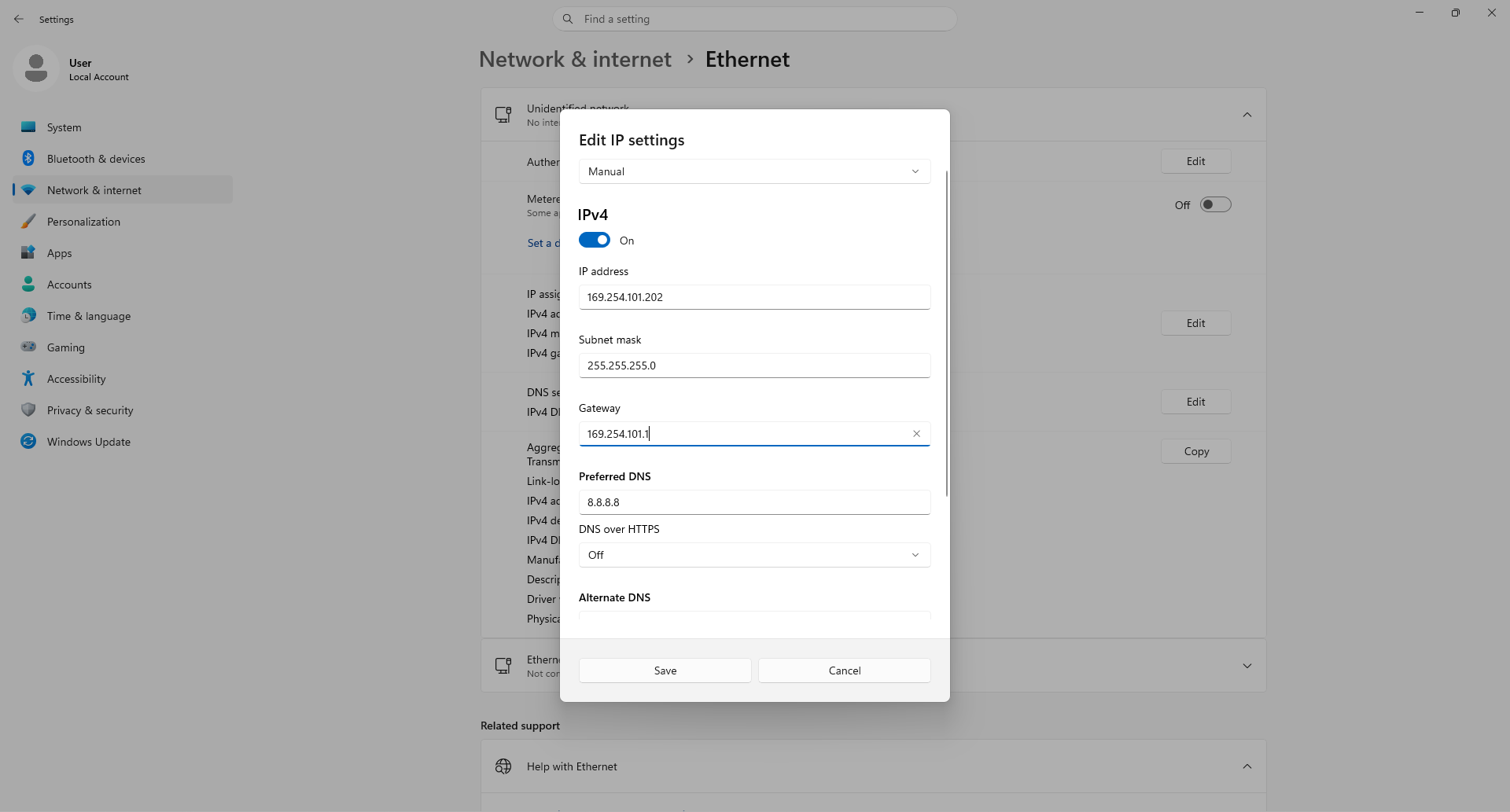
Task: Select Gaming menu item
Action: pyautogui.click(x=123, y=347)
